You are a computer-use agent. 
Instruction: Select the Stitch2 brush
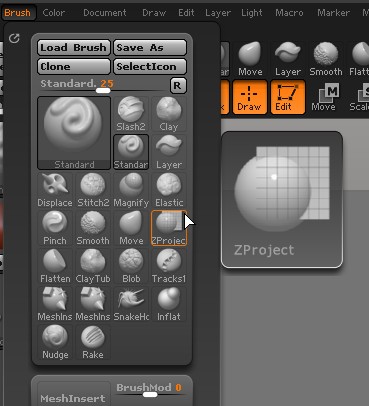[x=93, y=190]
